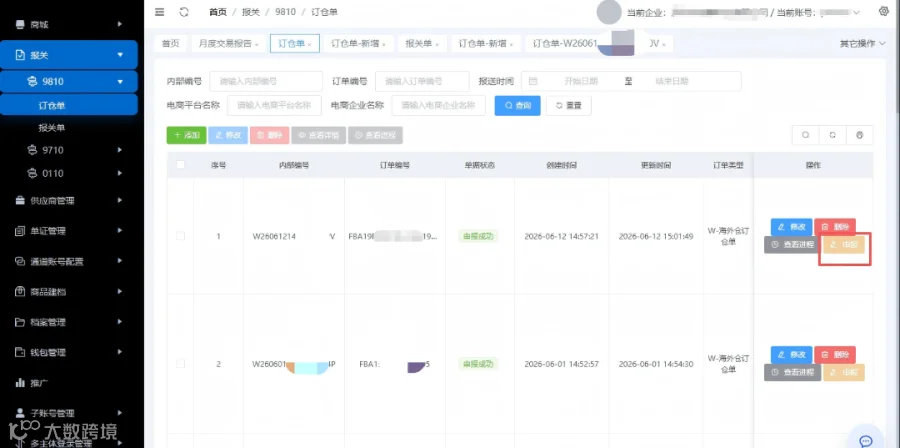Click the blue 查询 search button
The image size is (900, 448).
click(518, 106)
